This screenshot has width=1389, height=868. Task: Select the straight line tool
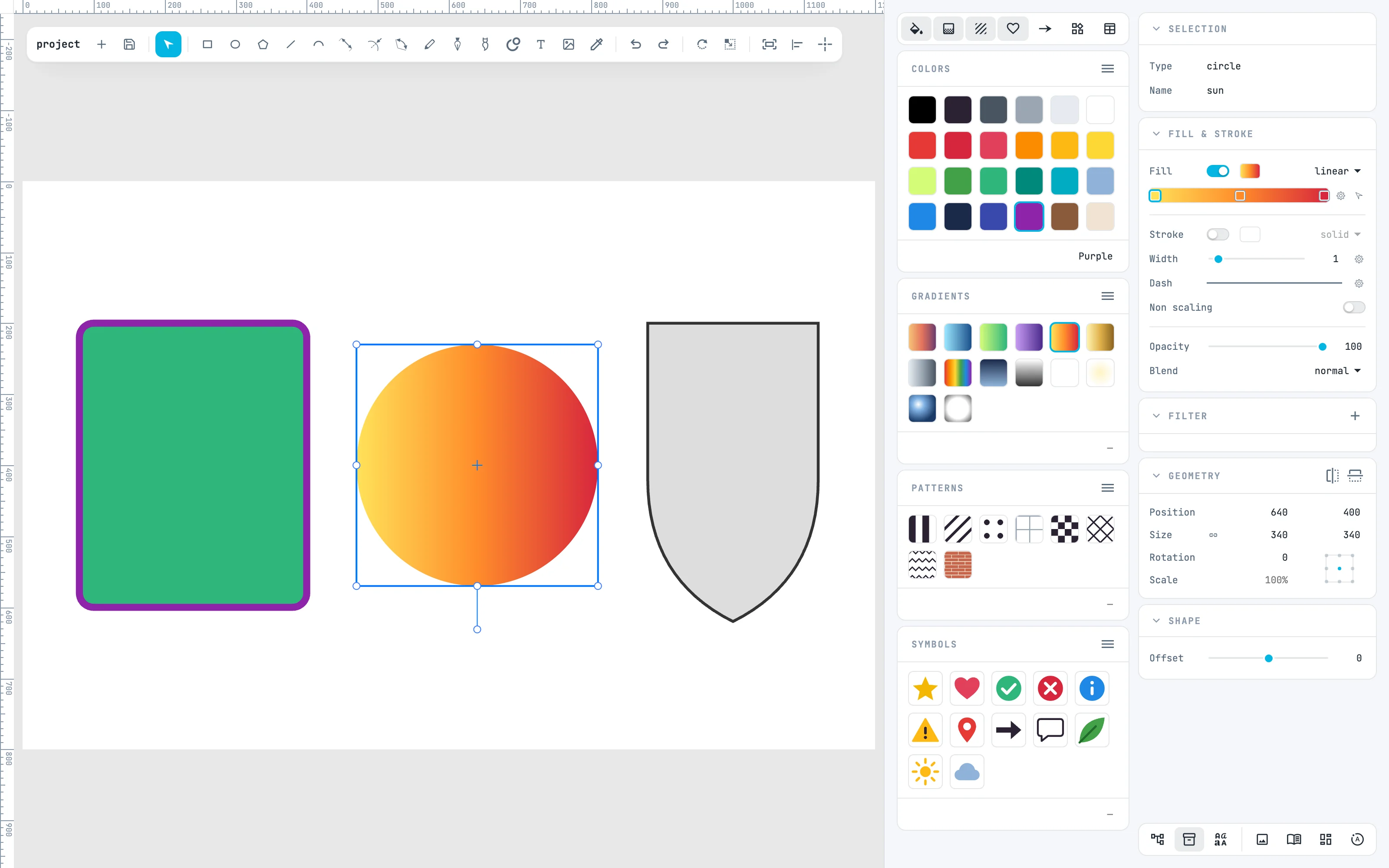[x=290, y=44]
